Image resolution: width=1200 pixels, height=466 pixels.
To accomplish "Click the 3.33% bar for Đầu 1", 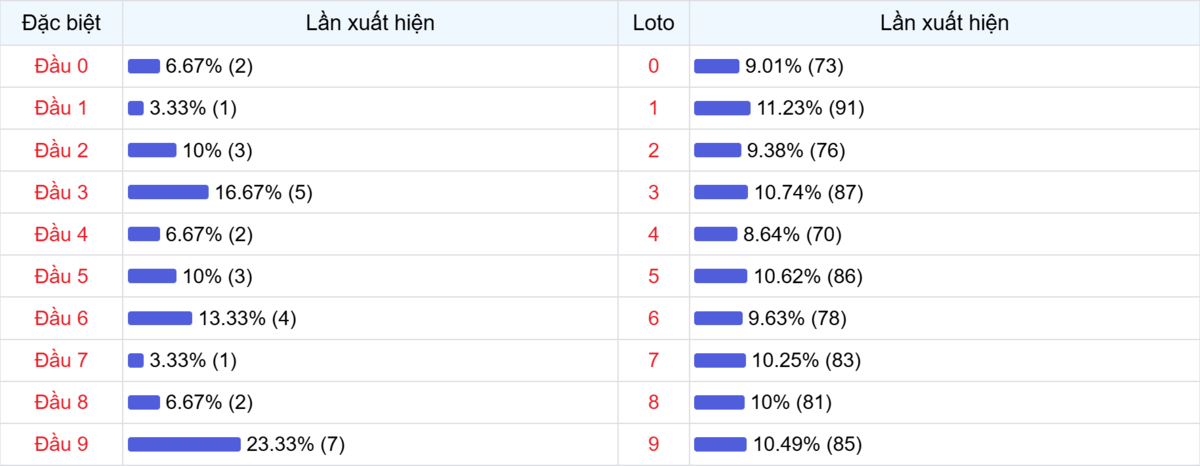I will 136,108.
